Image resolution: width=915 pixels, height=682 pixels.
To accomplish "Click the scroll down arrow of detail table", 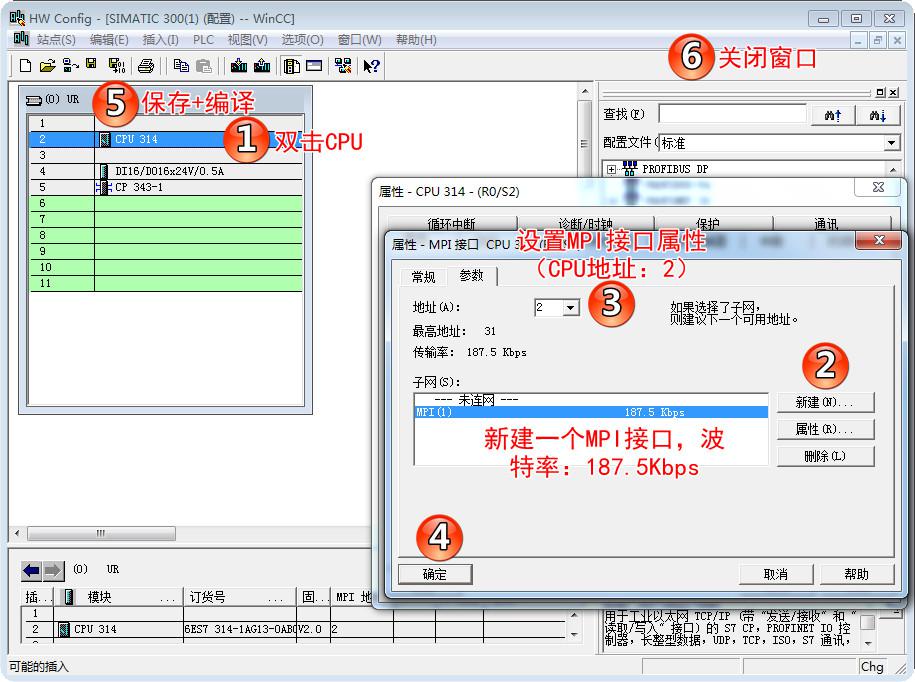I will pyautogui.click(x=574, y=635).
